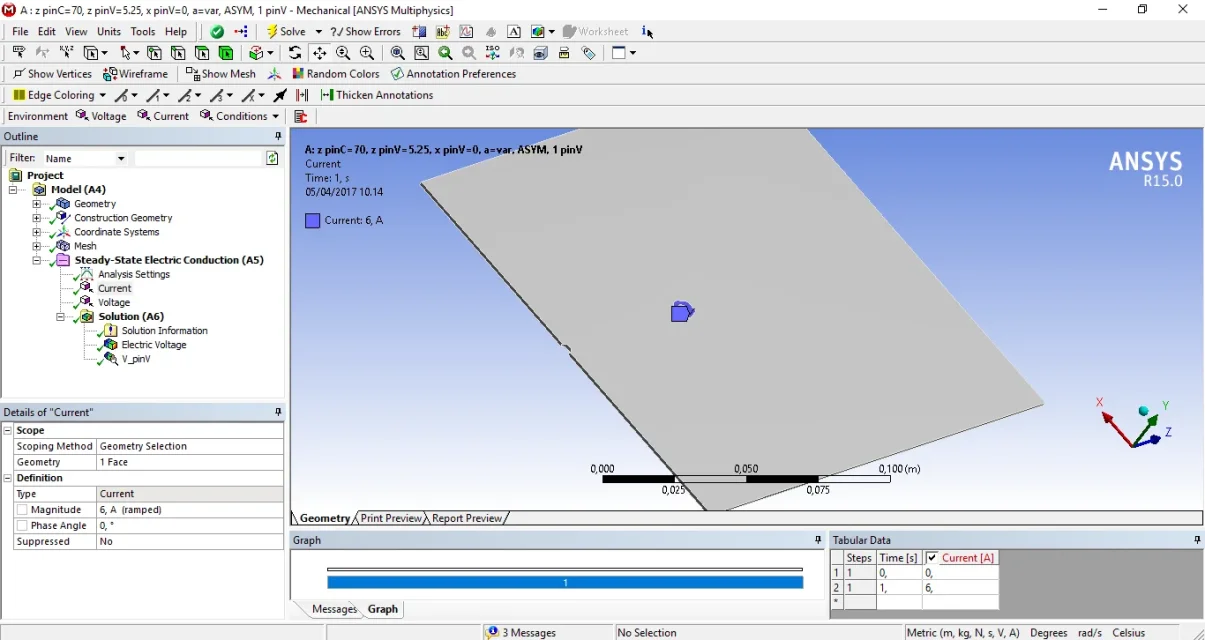The width and height of the screenshot is (1205, 640).
Task: Pin the Details of Current panel
Action: click(278, 412)
